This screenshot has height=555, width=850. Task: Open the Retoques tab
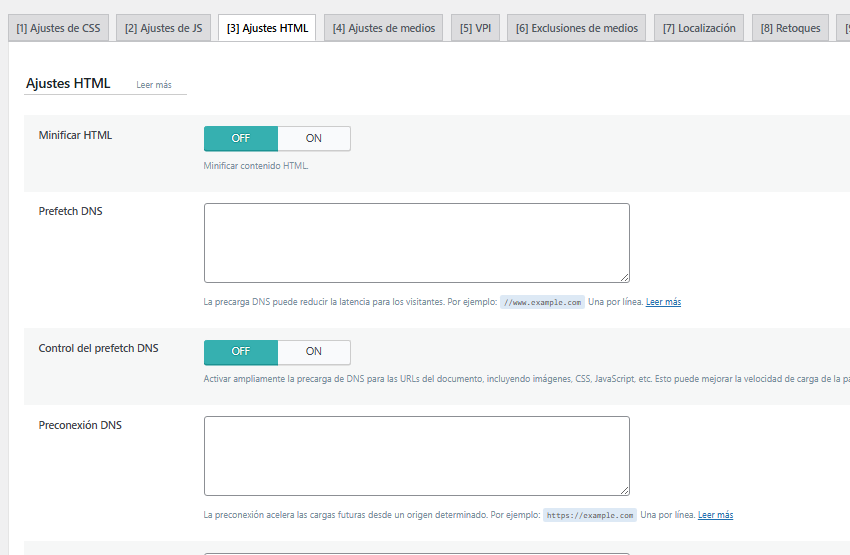(790, 28)
